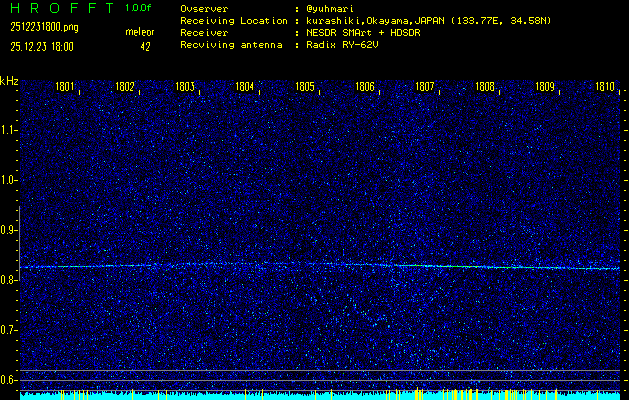Click the 1.1 kHz frequency label

[x=9, y=130]
